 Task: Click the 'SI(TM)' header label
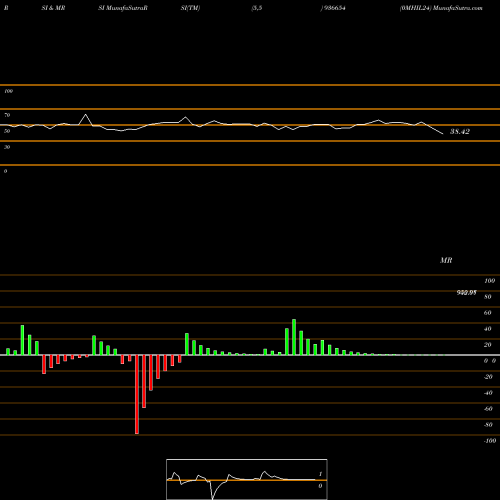point(190,8)
